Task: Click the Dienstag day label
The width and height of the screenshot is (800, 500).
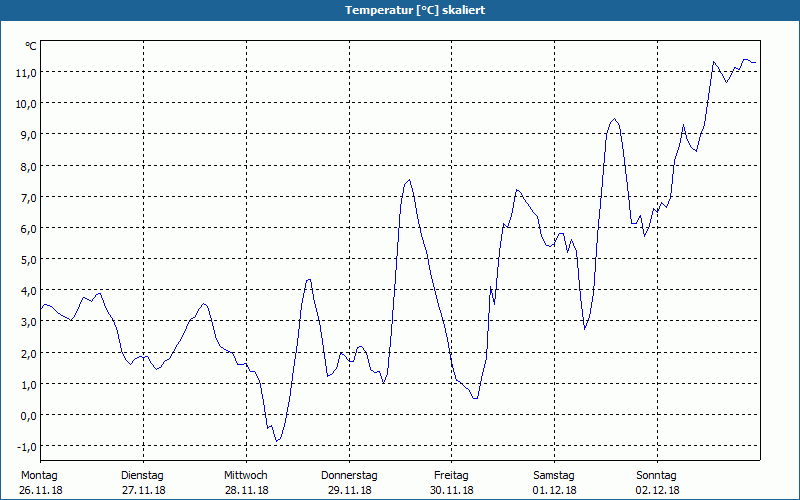Action: [x=142, y=476]
